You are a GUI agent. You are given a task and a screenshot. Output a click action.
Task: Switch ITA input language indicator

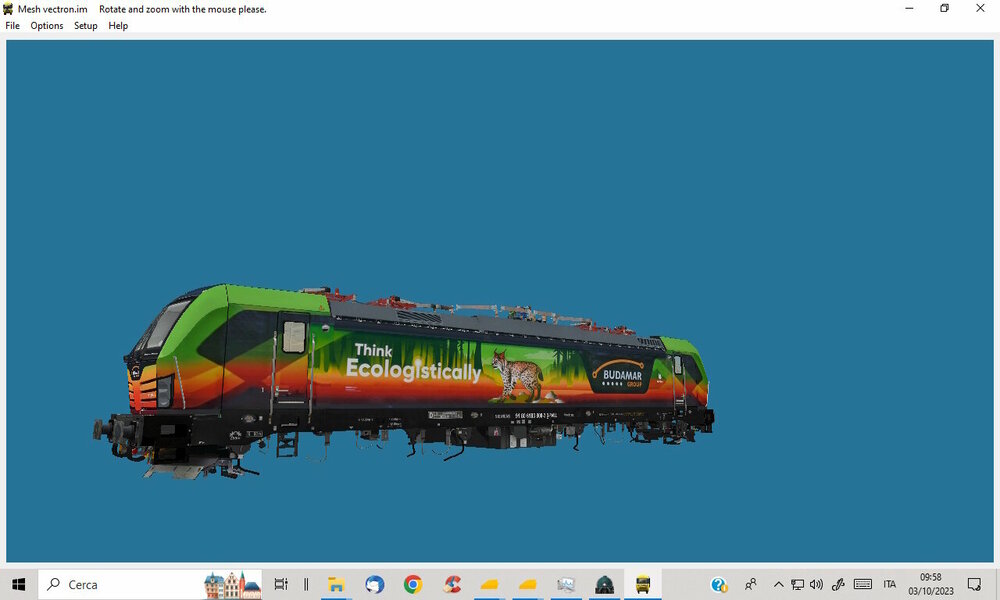pyautogui.click(x=890, y=584)
